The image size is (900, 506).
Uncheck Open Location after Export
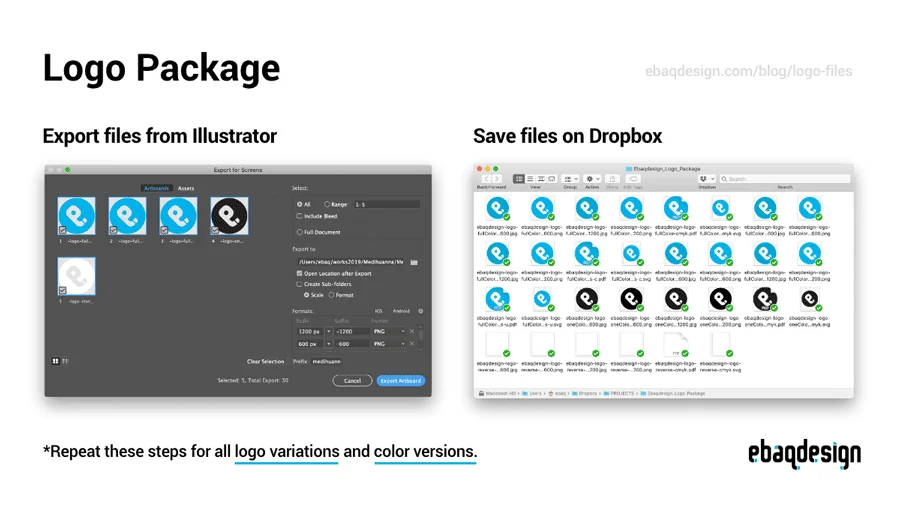(x=299, y=274)
